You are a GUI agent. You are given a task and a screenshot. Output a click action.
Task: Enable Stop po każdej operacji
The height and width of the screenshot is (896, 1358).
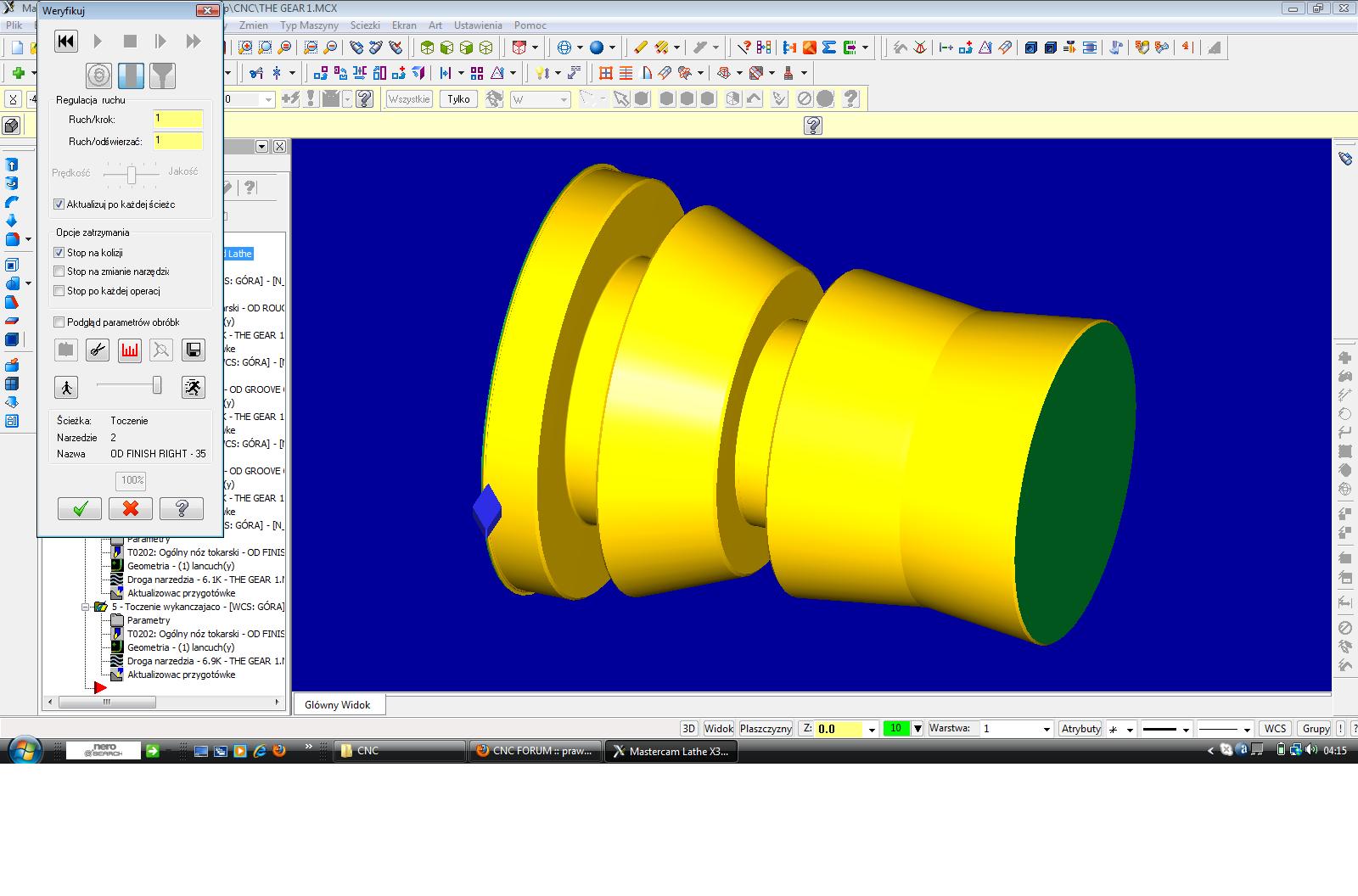(59, 291)
